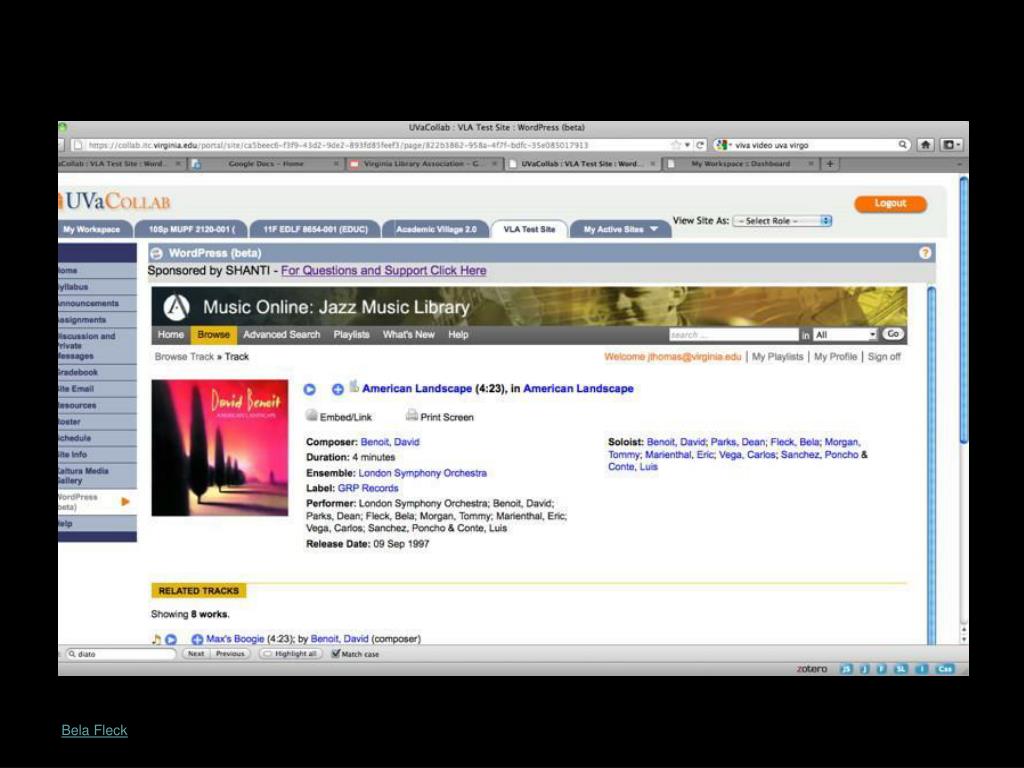Screen dimensions: 1024x768
Task: Click the Next button in the find bar
Action: [x=196, y=654]
